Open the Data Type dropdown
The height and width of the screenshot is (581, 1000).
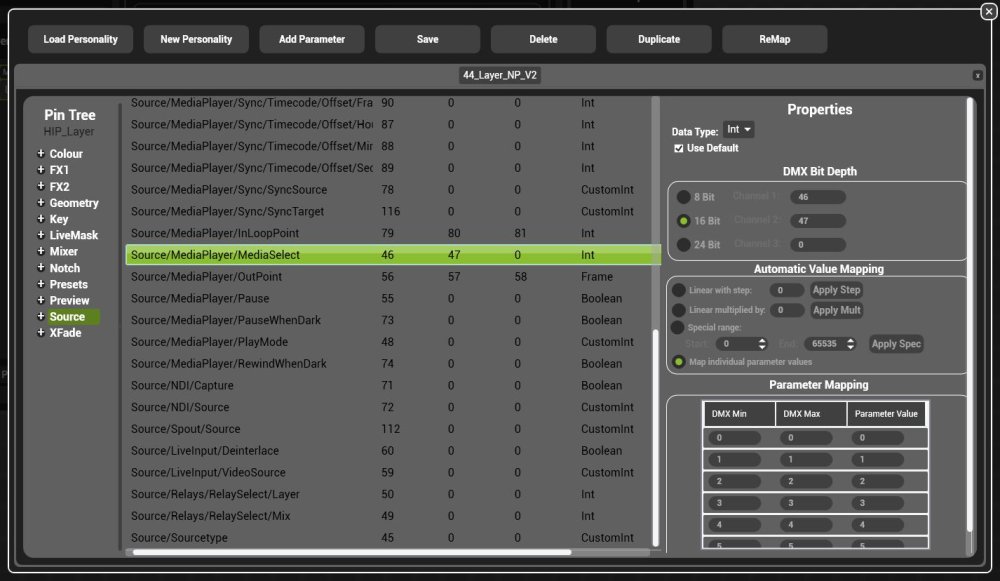(739, 129)
